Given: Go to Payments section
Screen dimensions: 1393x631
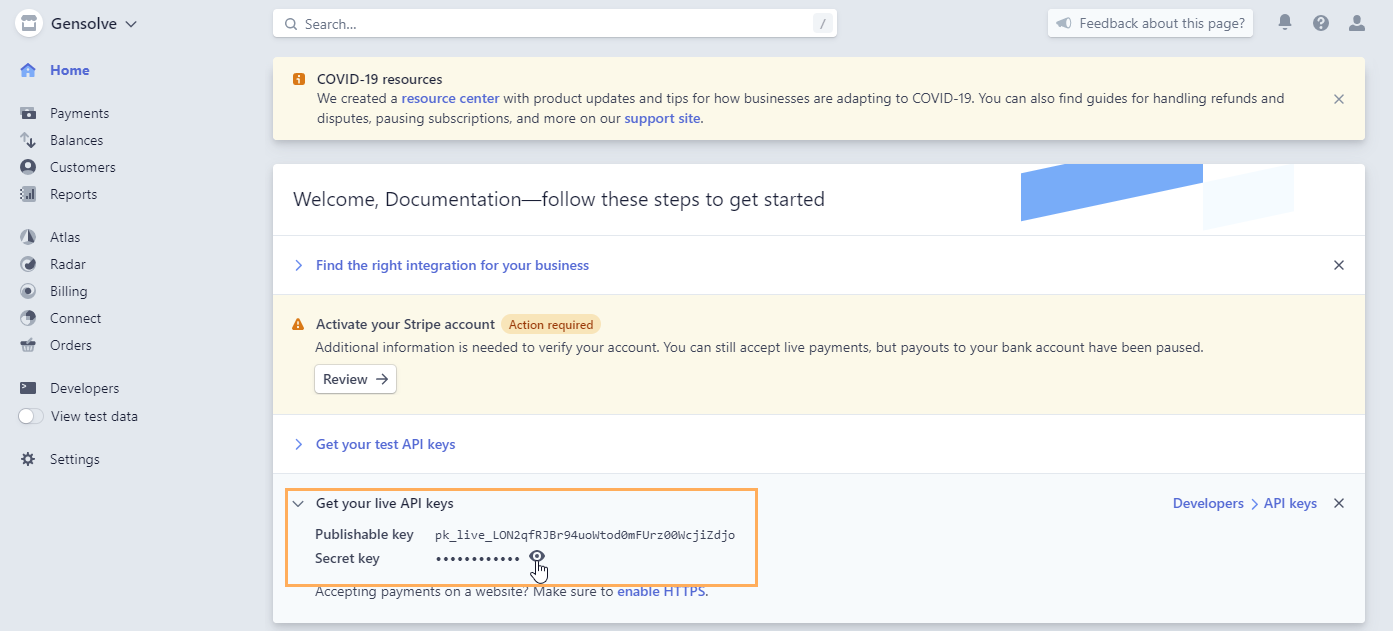Looking at the screenshot, I should [x=79, y=113].
